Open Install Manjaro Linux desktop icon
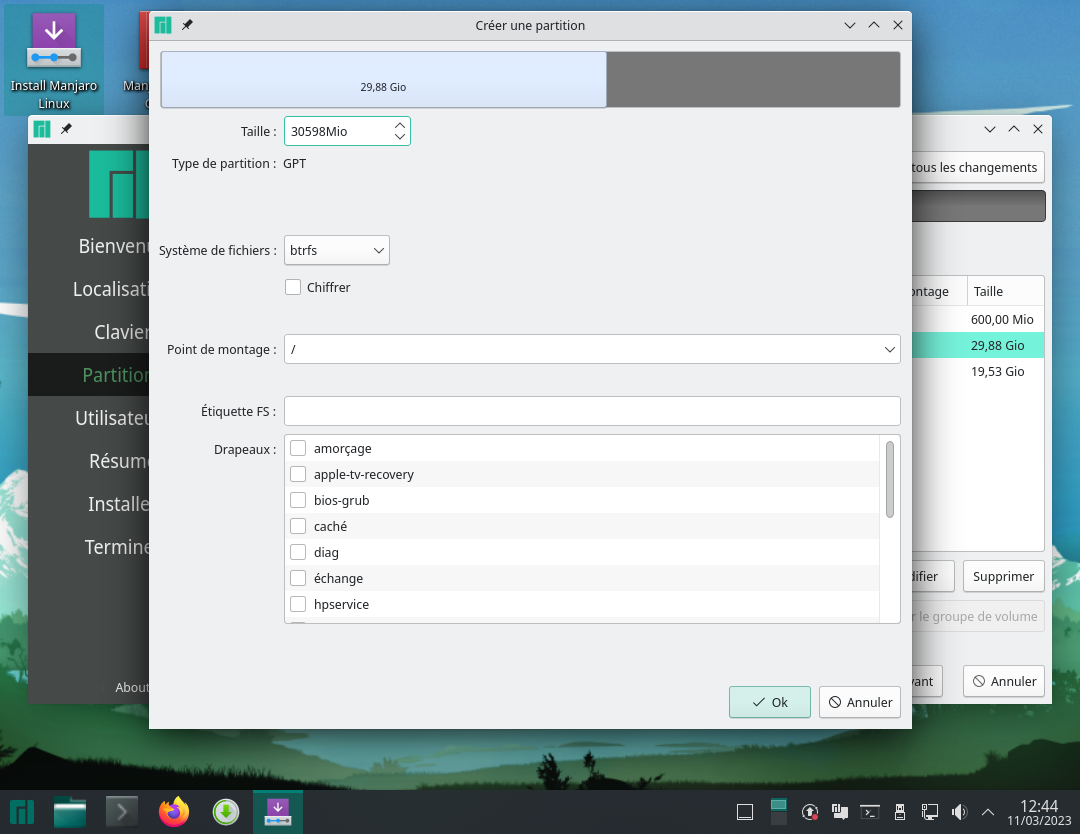1080x834 pixels. [54, 60]
